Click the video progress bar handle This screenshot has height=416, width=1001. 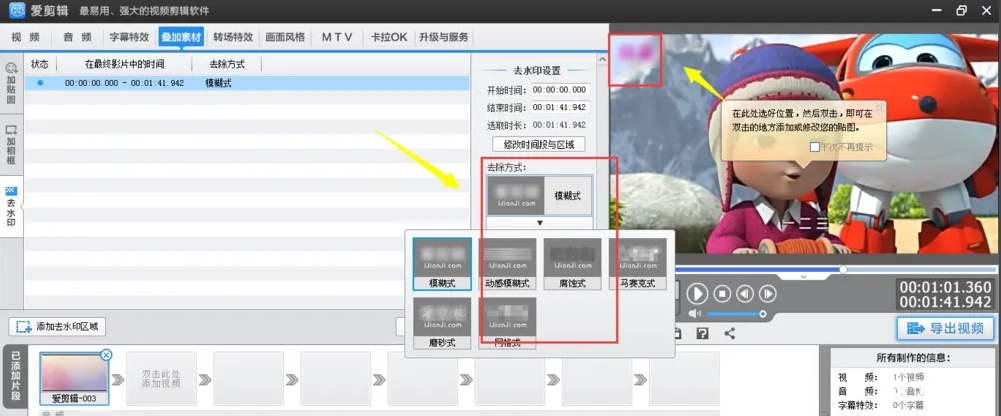pos(843,269)
